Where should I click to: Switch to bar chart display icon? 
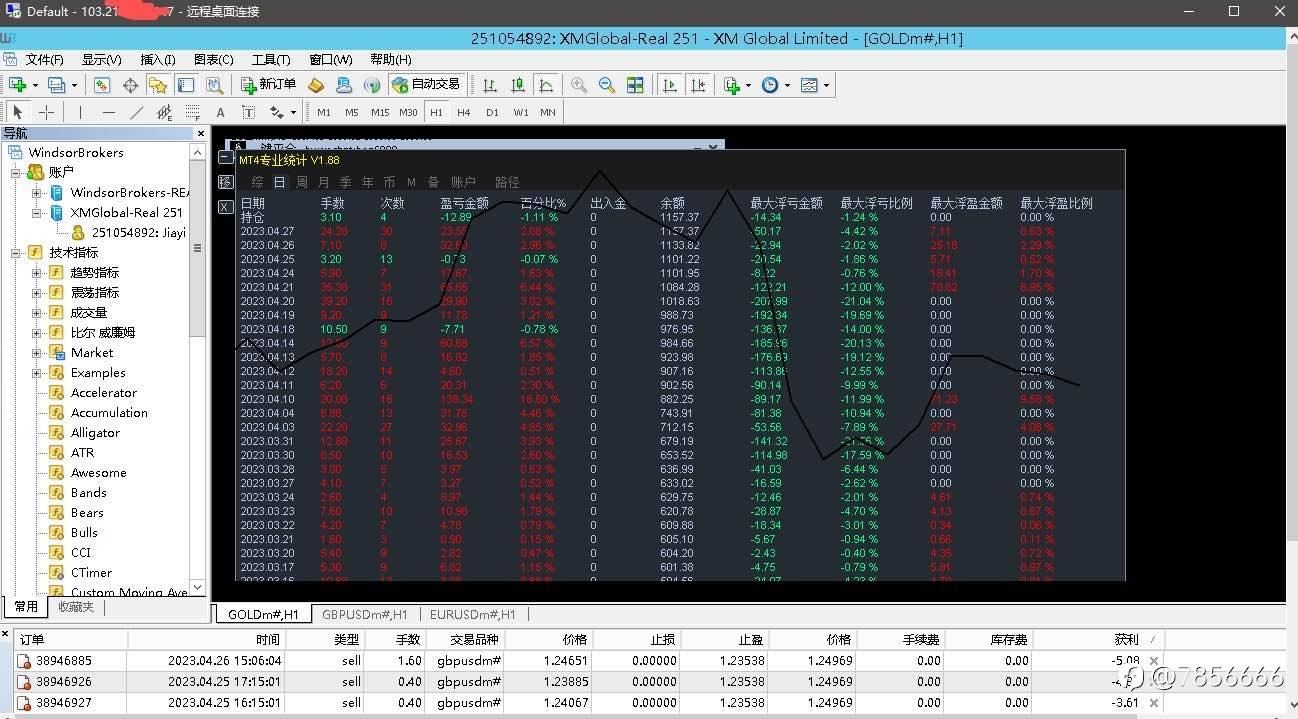point(490,85)
